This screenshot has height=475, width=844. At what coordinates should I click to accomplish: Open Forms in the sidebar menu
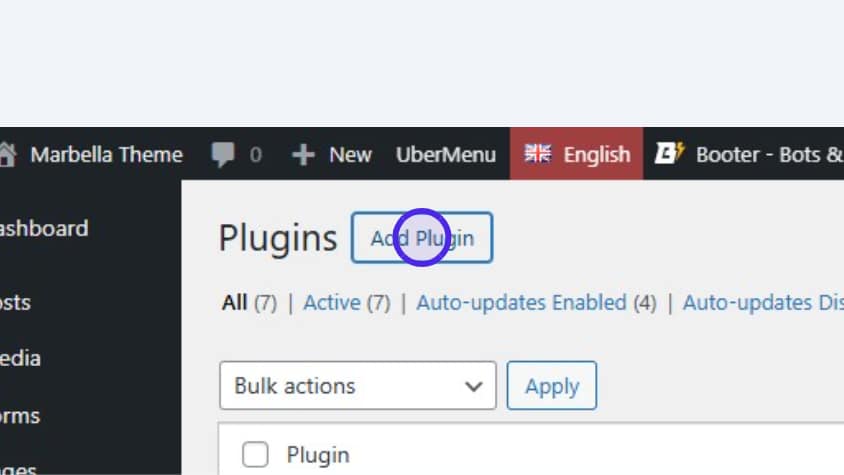(x=20, y=414)
